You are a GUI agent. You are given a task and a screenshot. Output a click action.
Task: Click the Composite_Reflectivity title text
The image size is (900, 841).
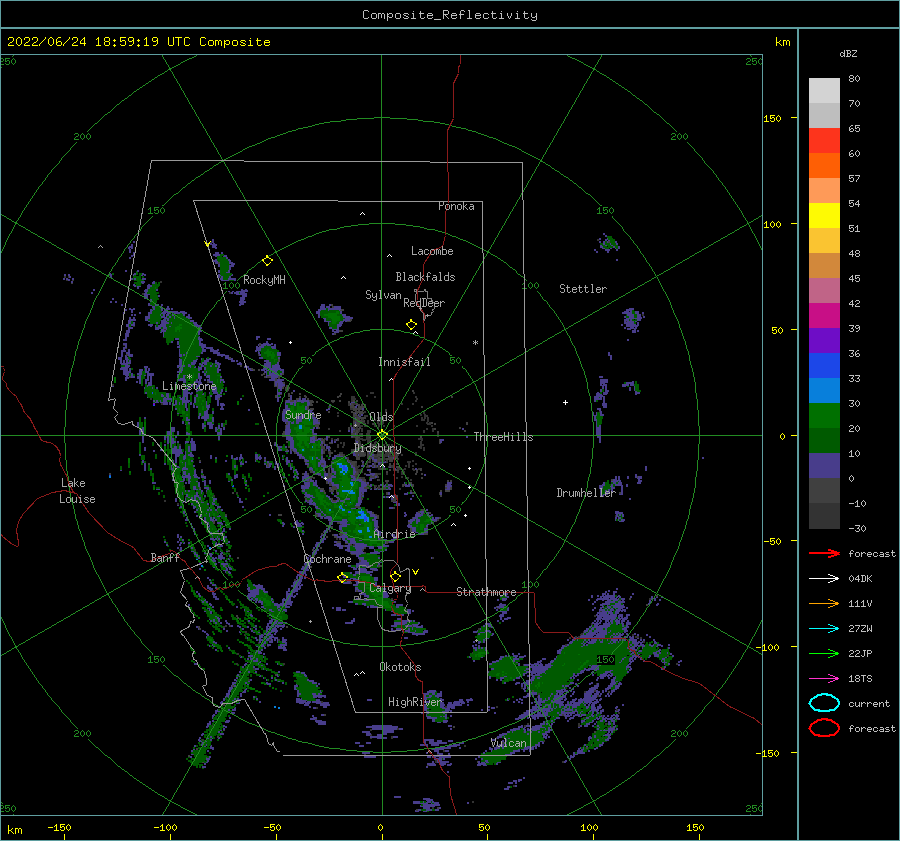click(x=449, y=15)
